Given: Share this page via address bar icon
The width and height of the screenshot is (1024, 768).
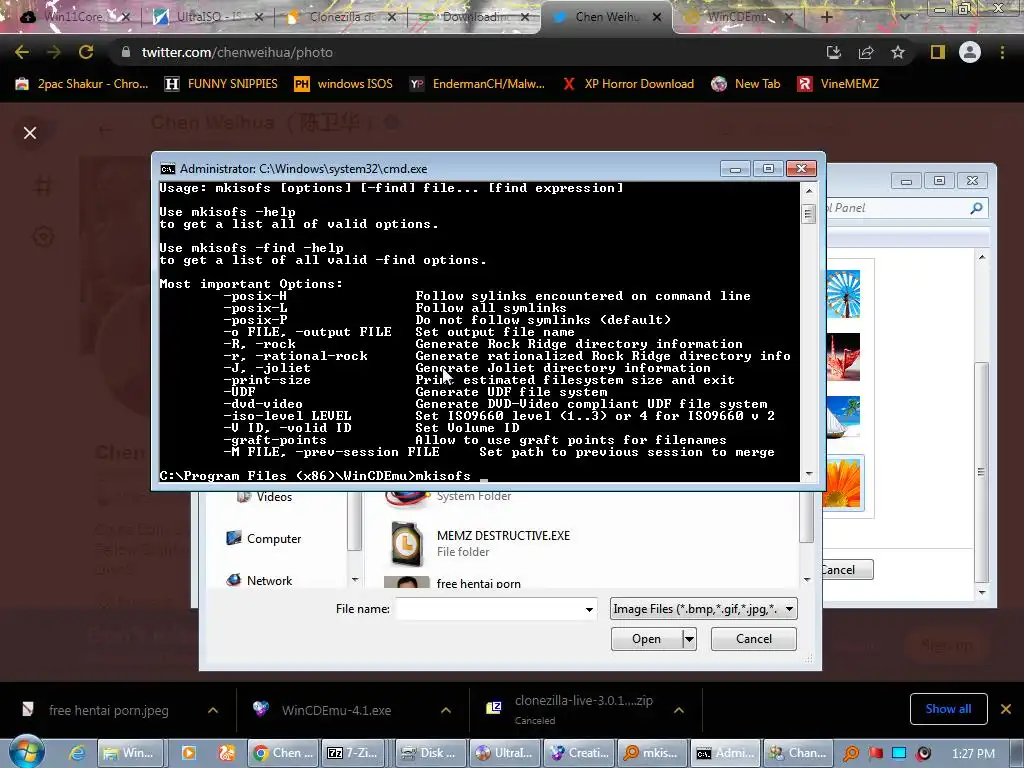Looking at the screenshot, I should coord(866,52).
